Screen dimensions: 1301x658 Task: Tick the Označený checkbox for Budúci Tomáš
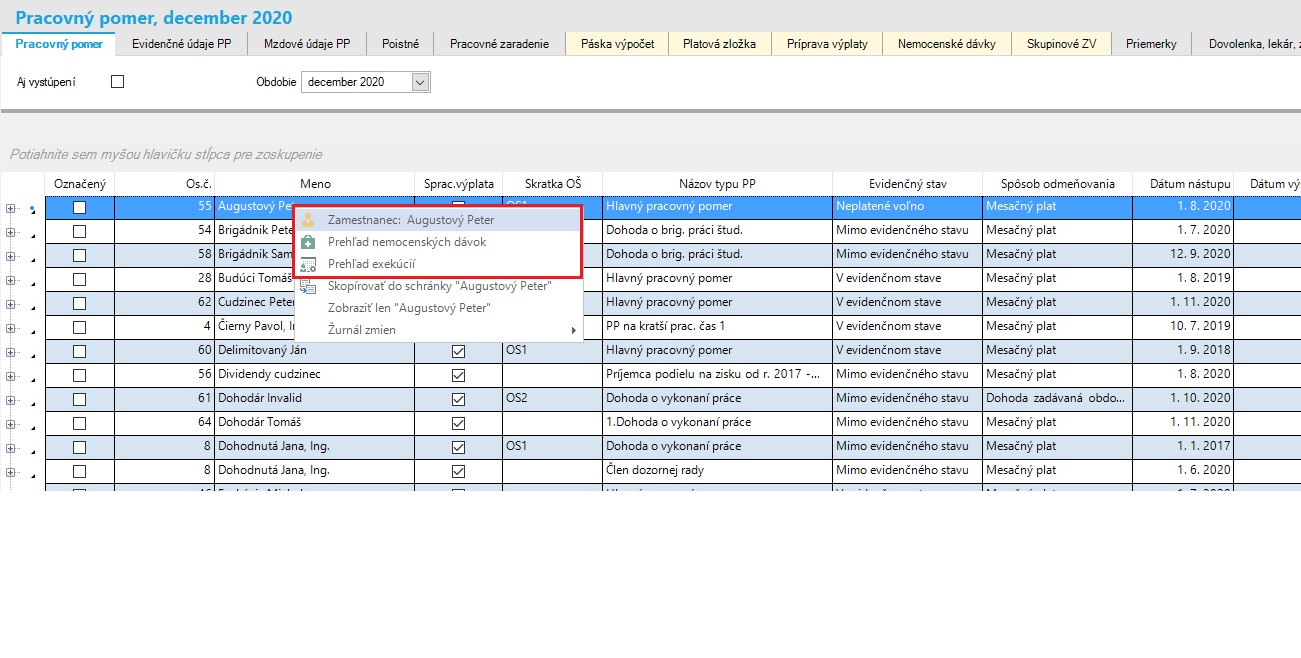click(79, 279)
